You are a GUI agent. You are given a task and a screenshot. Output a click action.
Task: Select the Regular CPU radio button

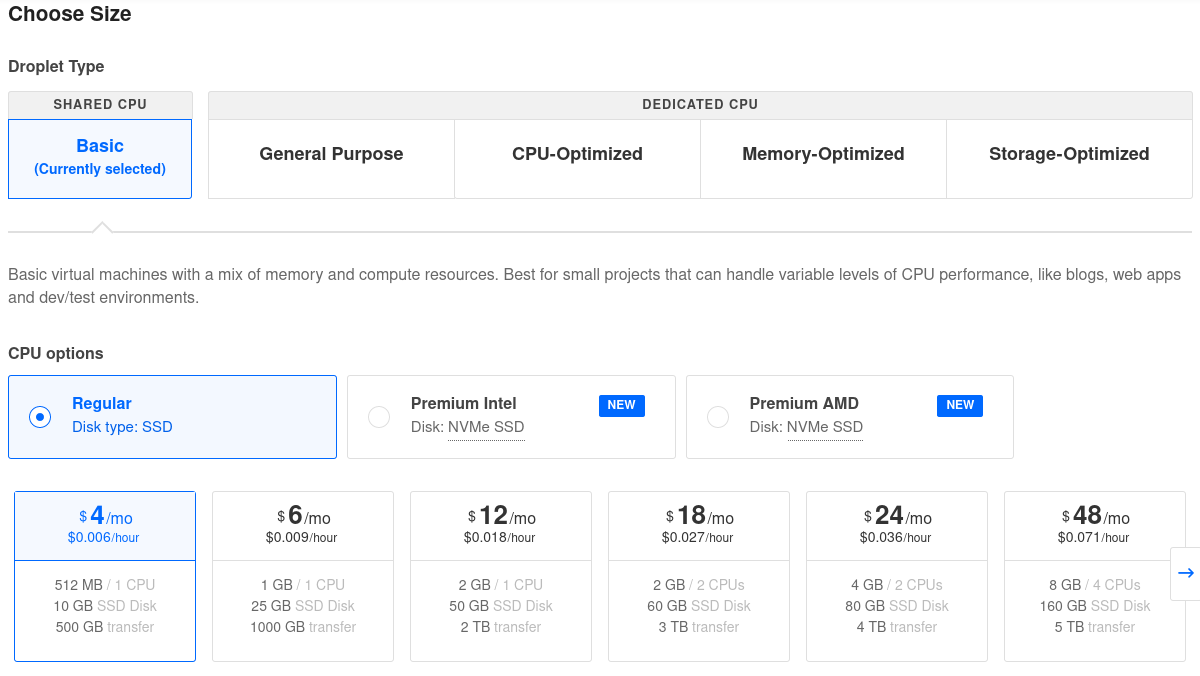pyautogui.click(x=40, y=417)
